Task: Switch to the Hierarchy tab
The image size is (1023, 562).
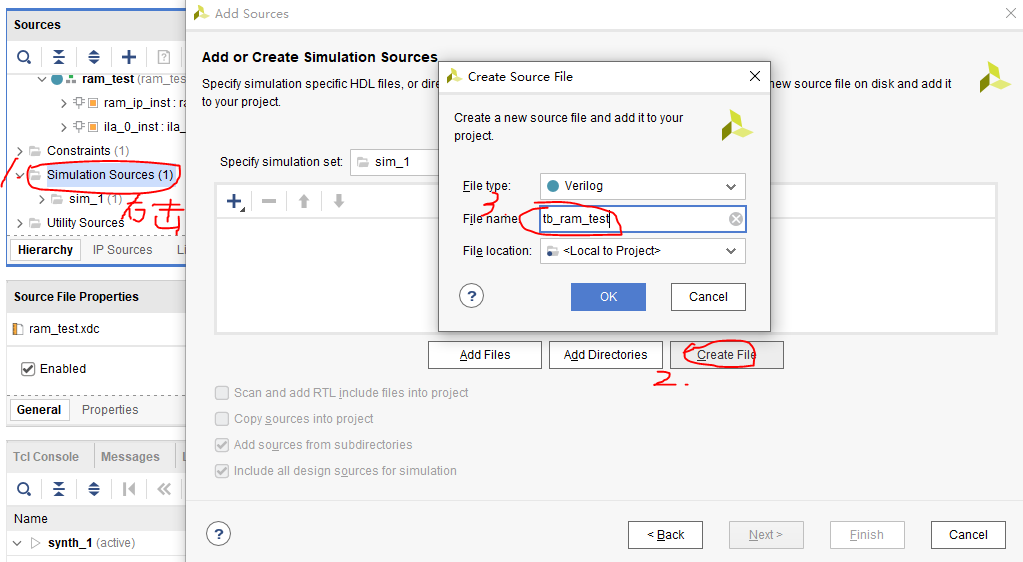Action: coord(45,250)
